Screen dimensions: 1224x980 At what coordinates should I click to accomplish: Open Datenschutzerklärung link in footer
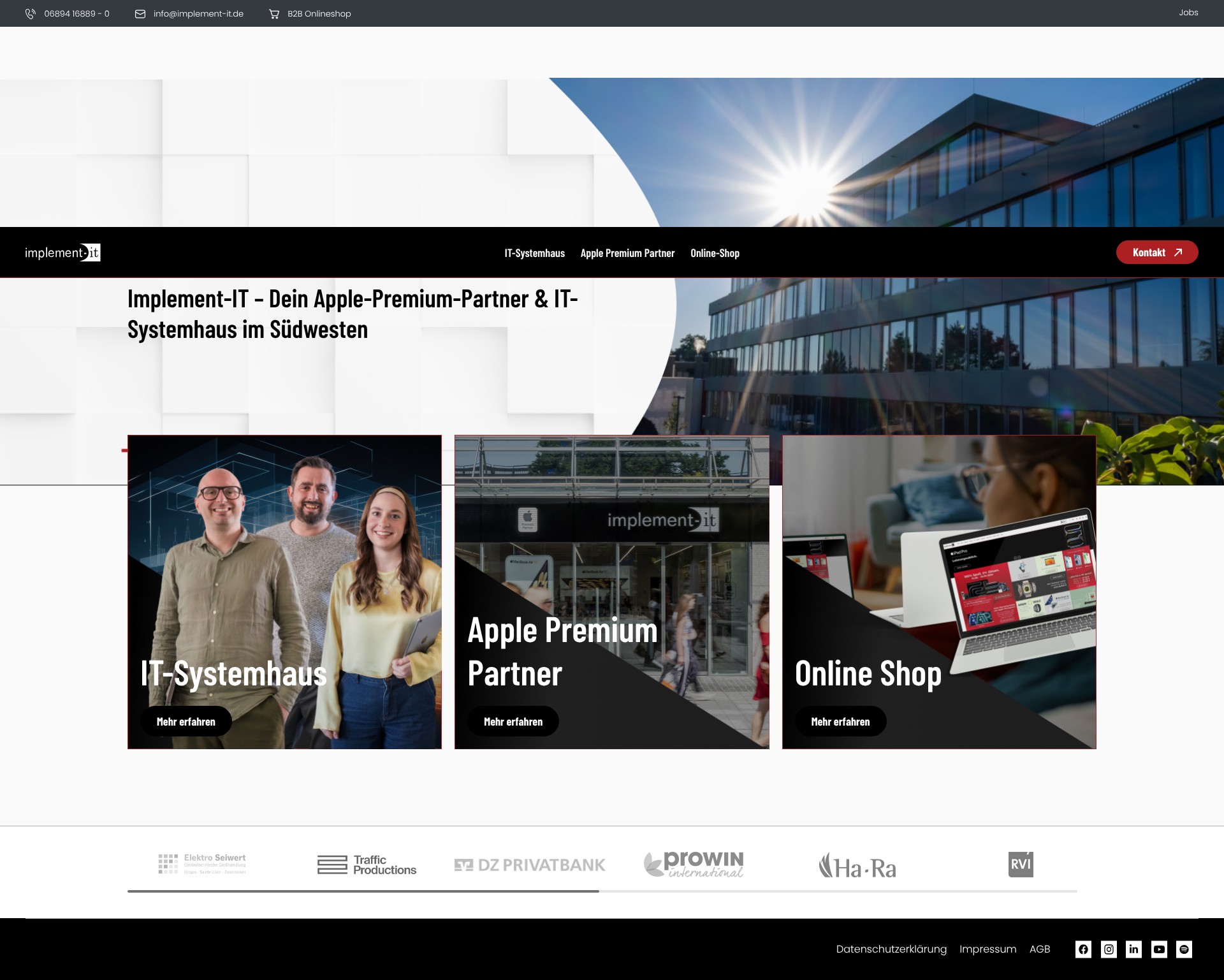coord(891,949)
